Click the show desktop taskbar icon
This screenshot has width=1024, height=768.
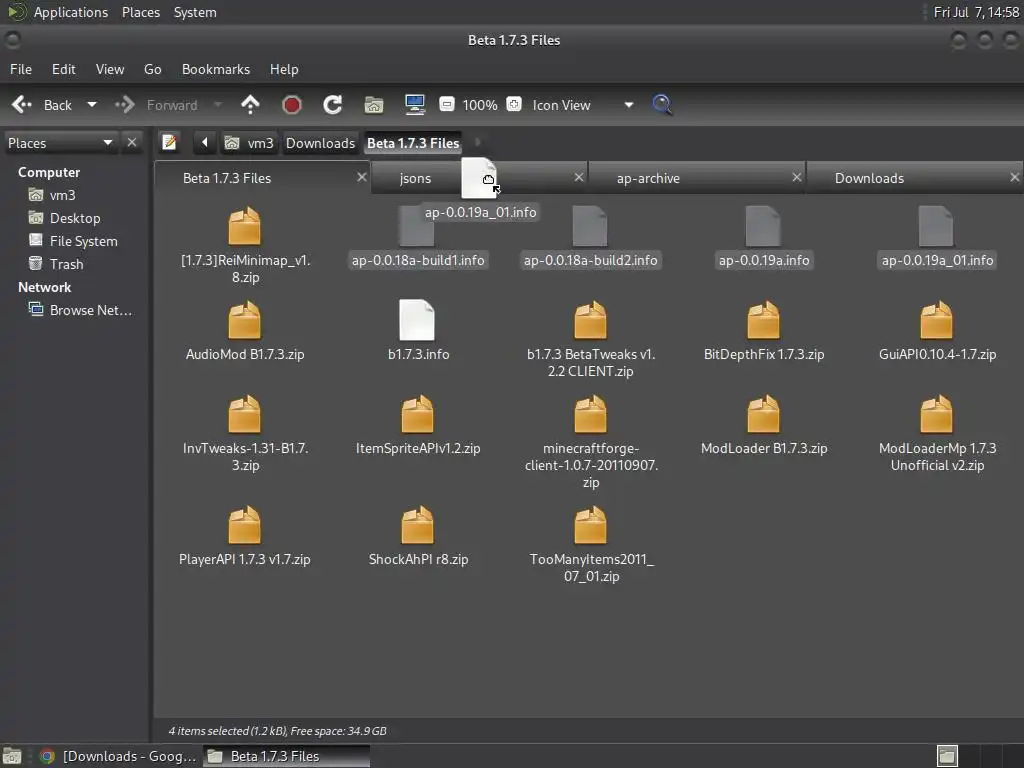pos(12,756)
